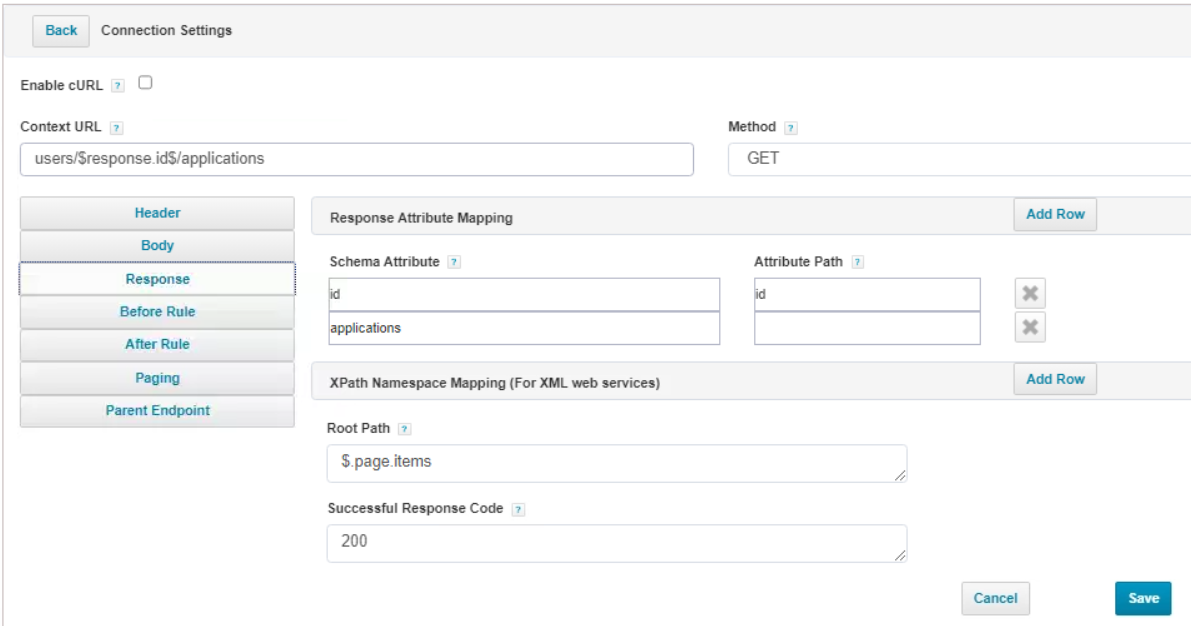The image size is (1191, 626).
Task: Click help icon next to Attribute Path
Action: click(x=857, y=263)
